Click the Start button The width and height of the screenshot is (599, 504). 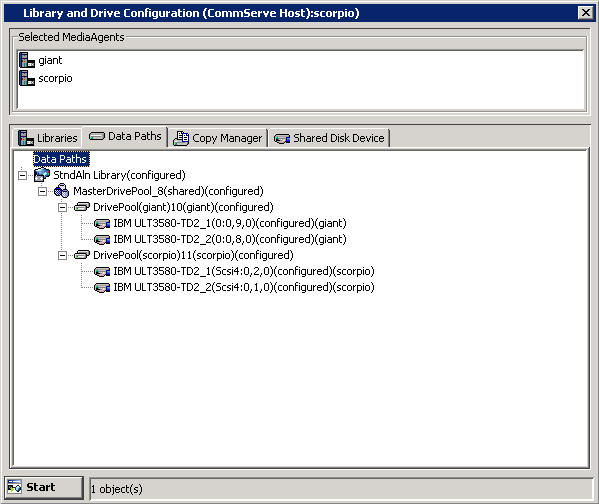44,488
